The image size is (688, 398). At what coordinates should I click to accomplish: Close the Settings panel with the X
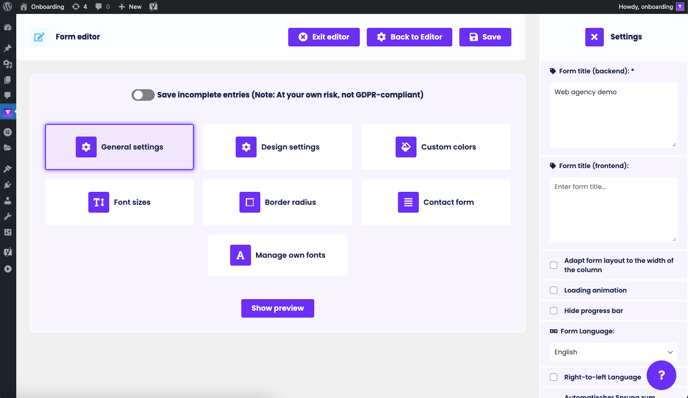[x=594, y=37]
